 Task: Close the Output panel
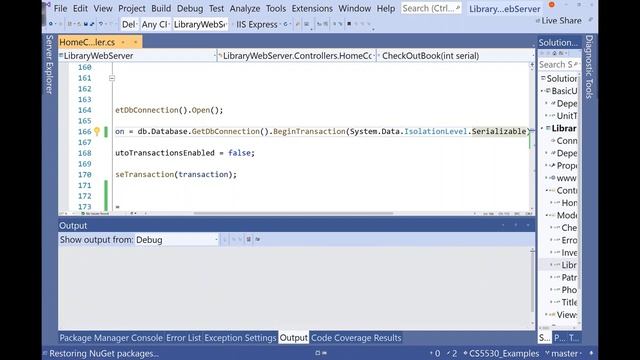tap(528, 225)
